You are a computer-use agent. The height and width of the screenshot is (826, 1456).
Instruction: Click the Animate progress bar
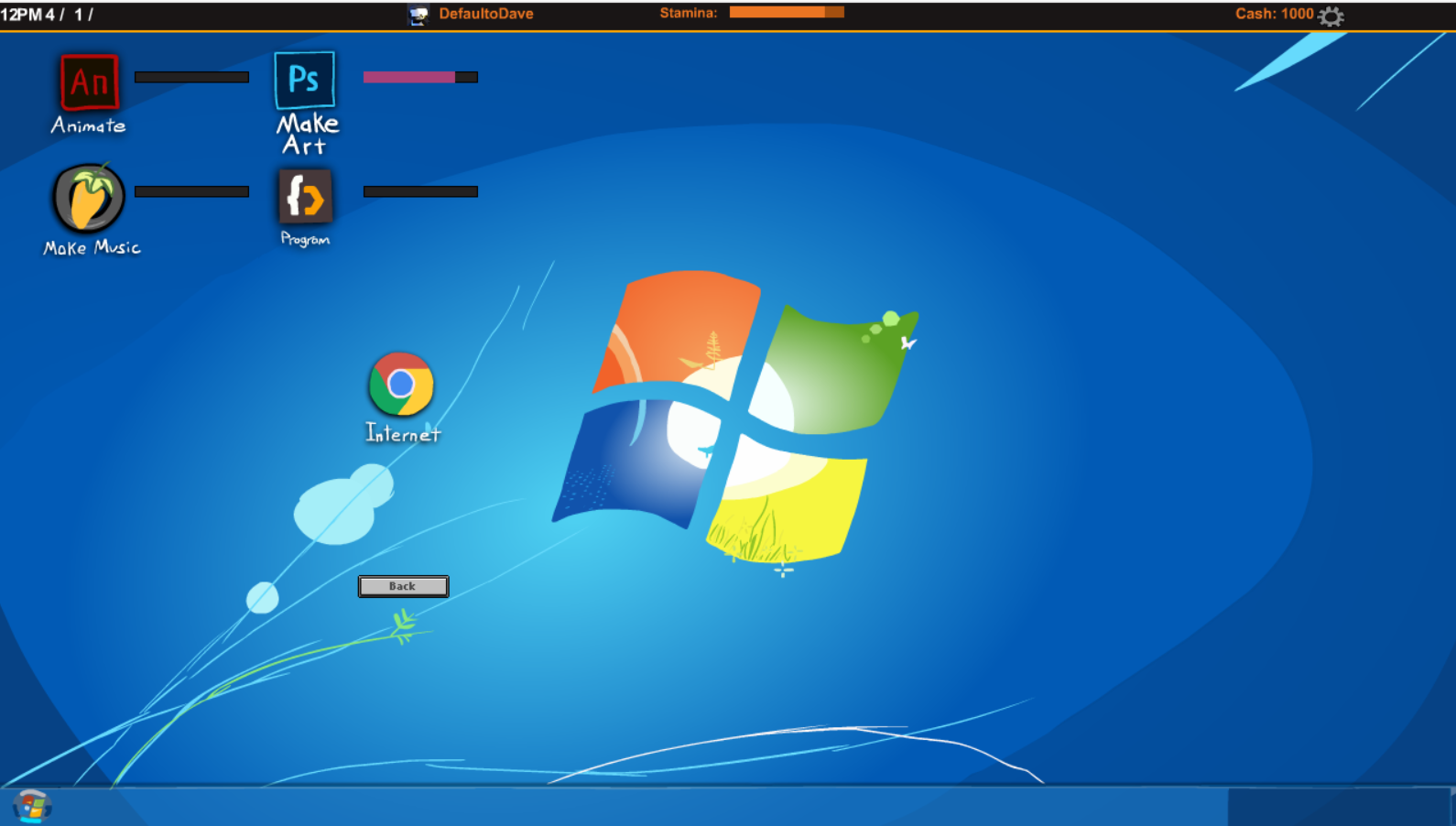pos(191,77)
